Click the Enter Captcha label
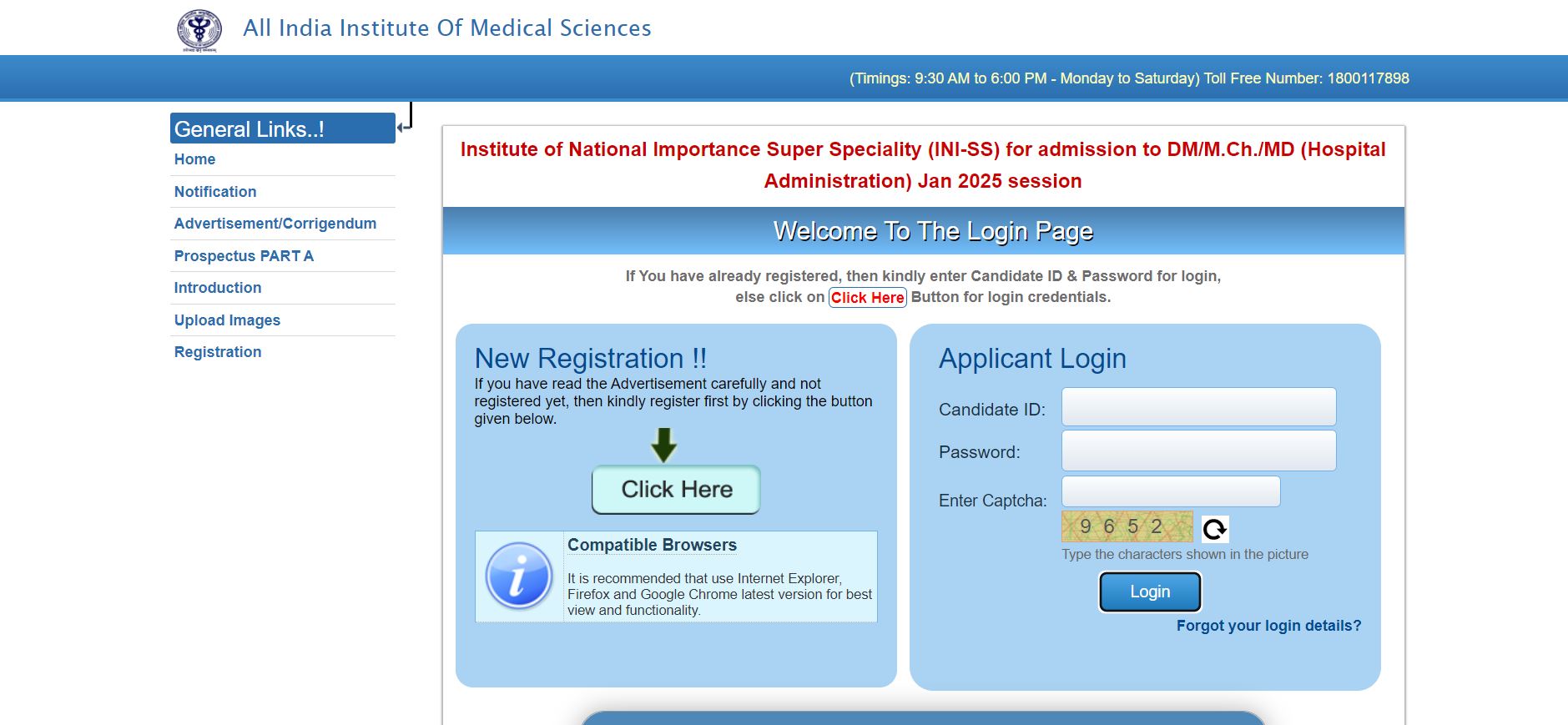Screen dimensions: 1568x725 993,501
